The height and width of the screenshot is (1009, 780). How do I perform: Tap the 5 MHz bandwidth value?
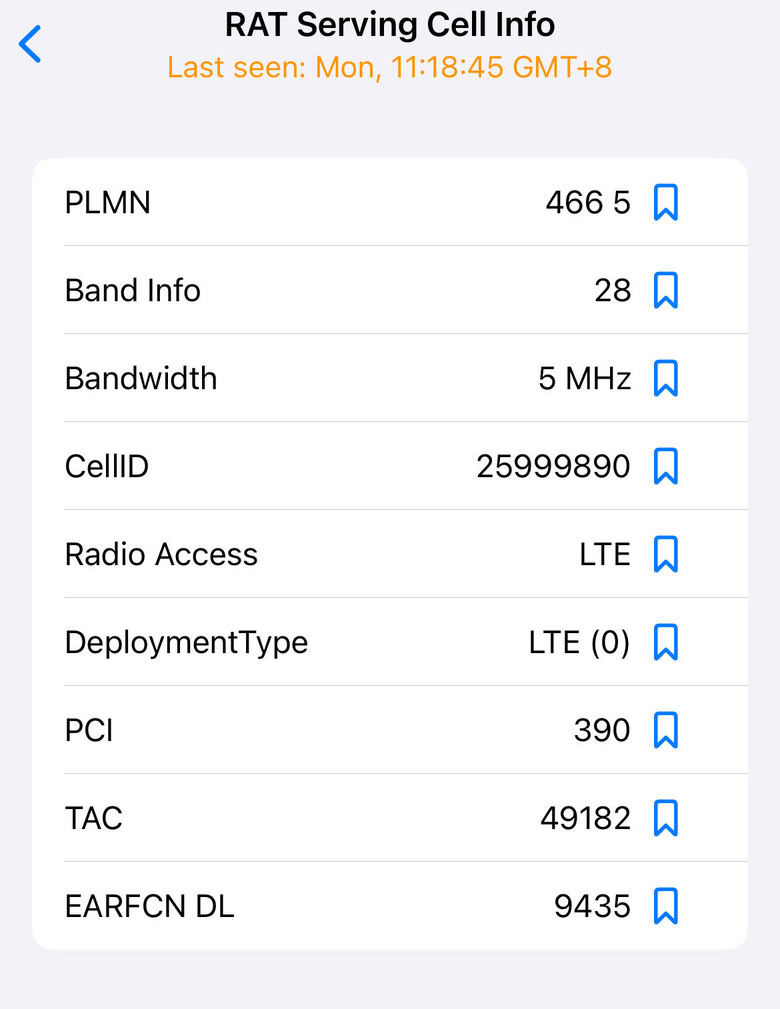[584, 378]
